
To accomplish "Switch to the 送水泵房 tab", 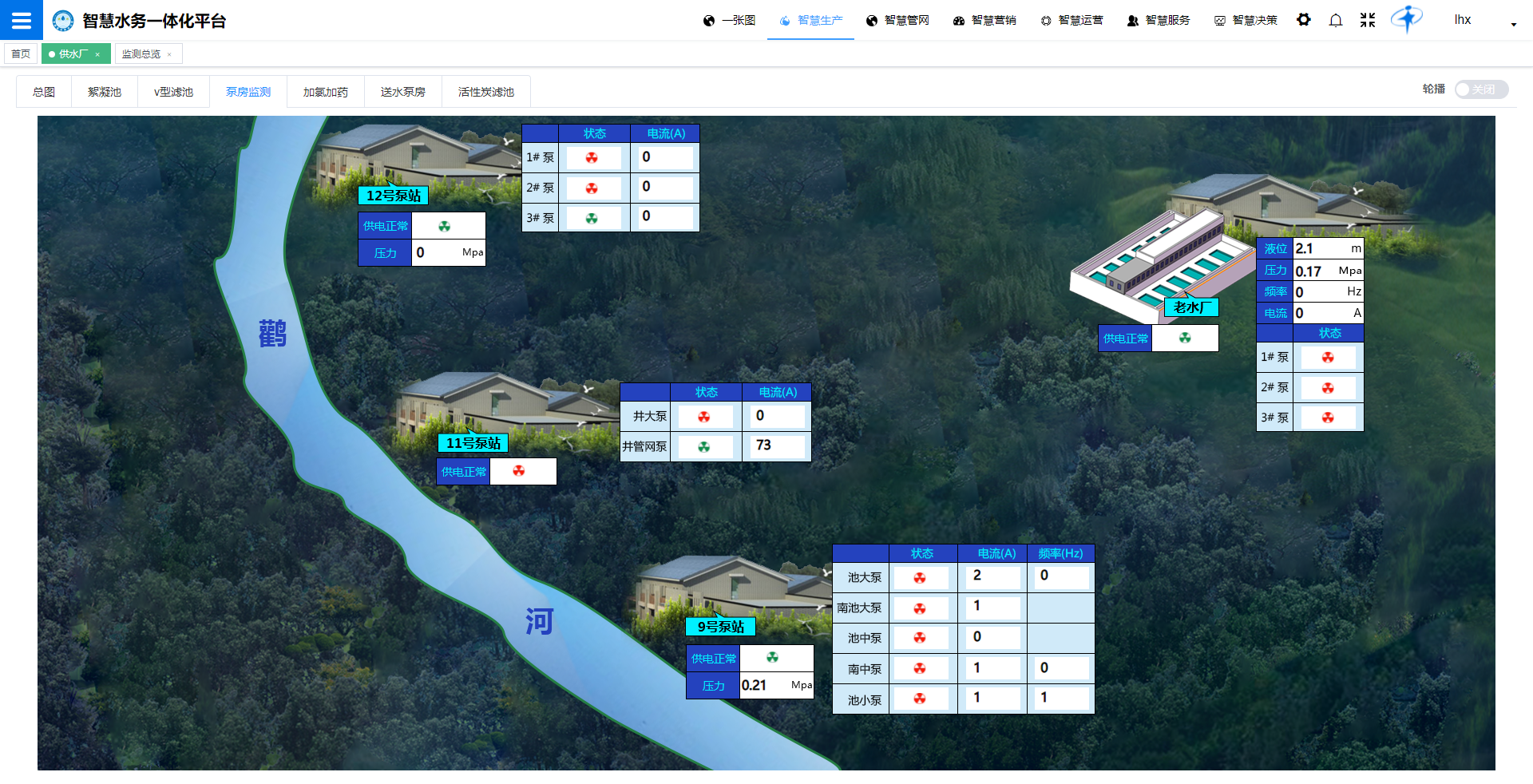I will [402, 92].
